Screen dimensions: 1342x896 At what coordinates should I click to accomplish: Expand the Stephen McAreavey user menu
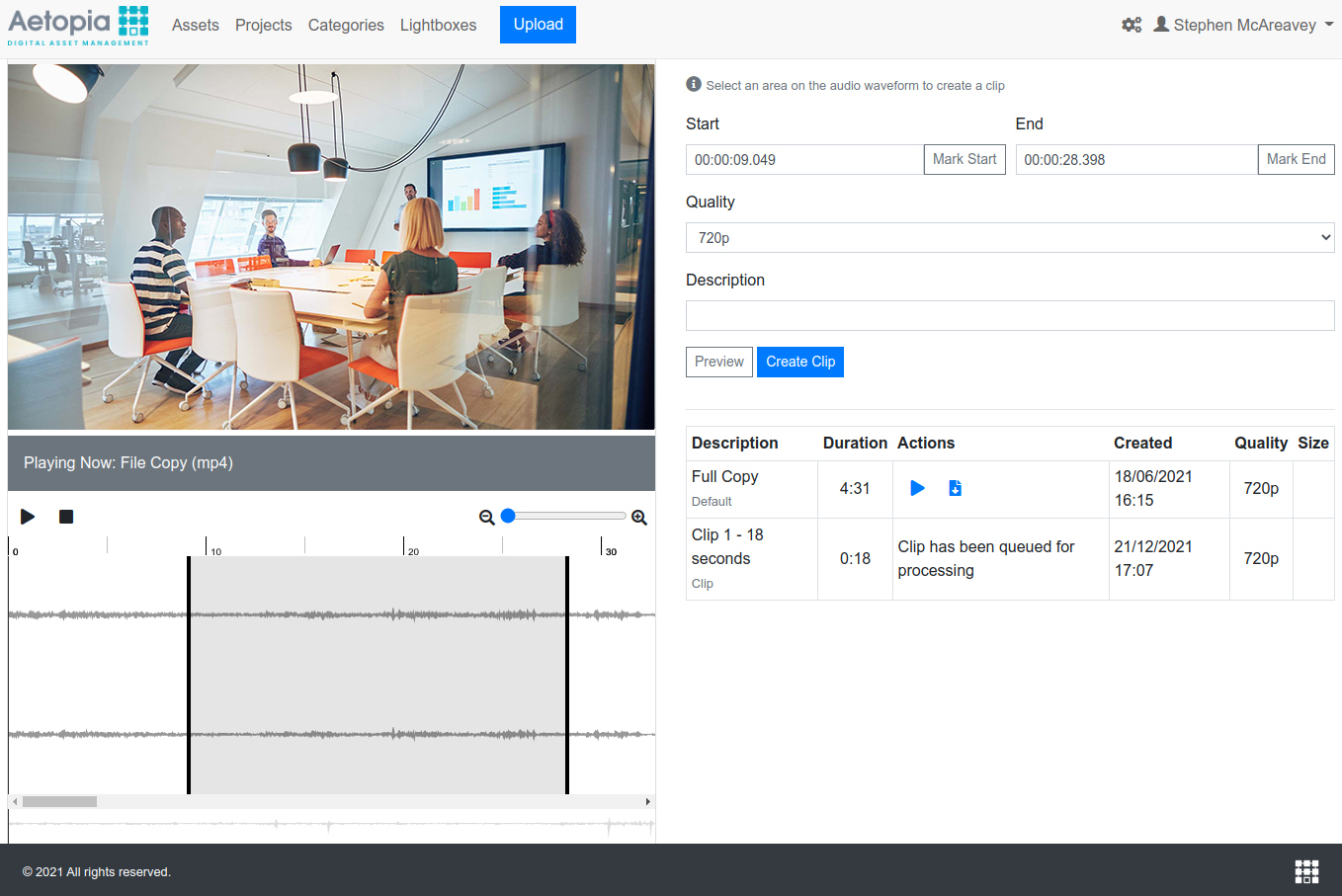pyautogui.click(x=1244, y=25)
